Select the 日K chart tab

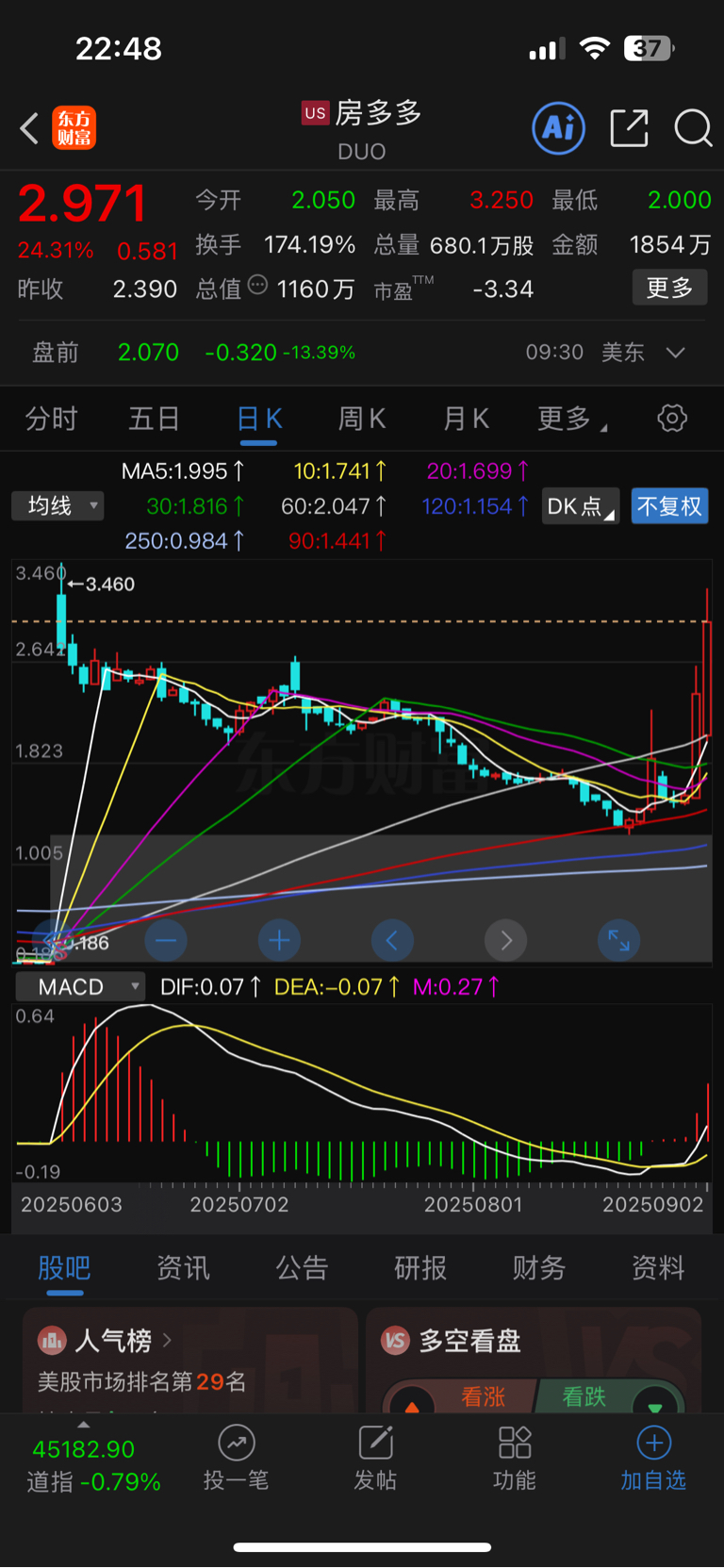[x=259, y=419]
